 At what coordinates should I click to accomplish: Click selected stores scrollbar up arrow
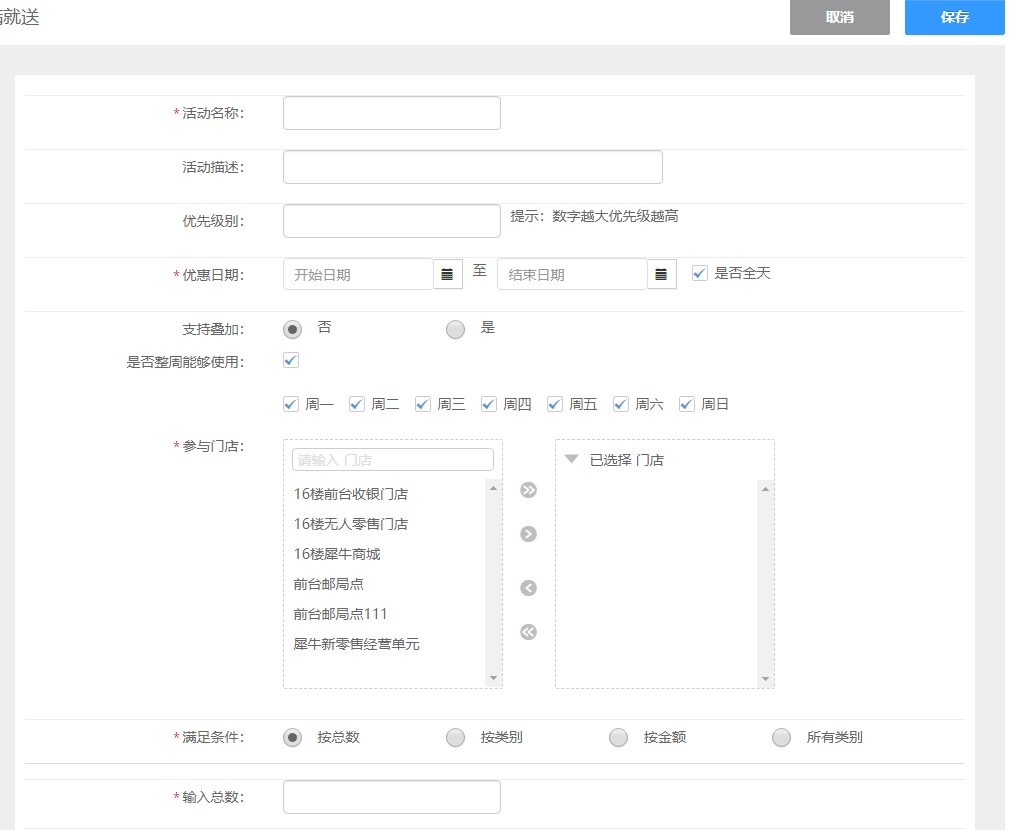pyautogui.click(x=765, y=489)
